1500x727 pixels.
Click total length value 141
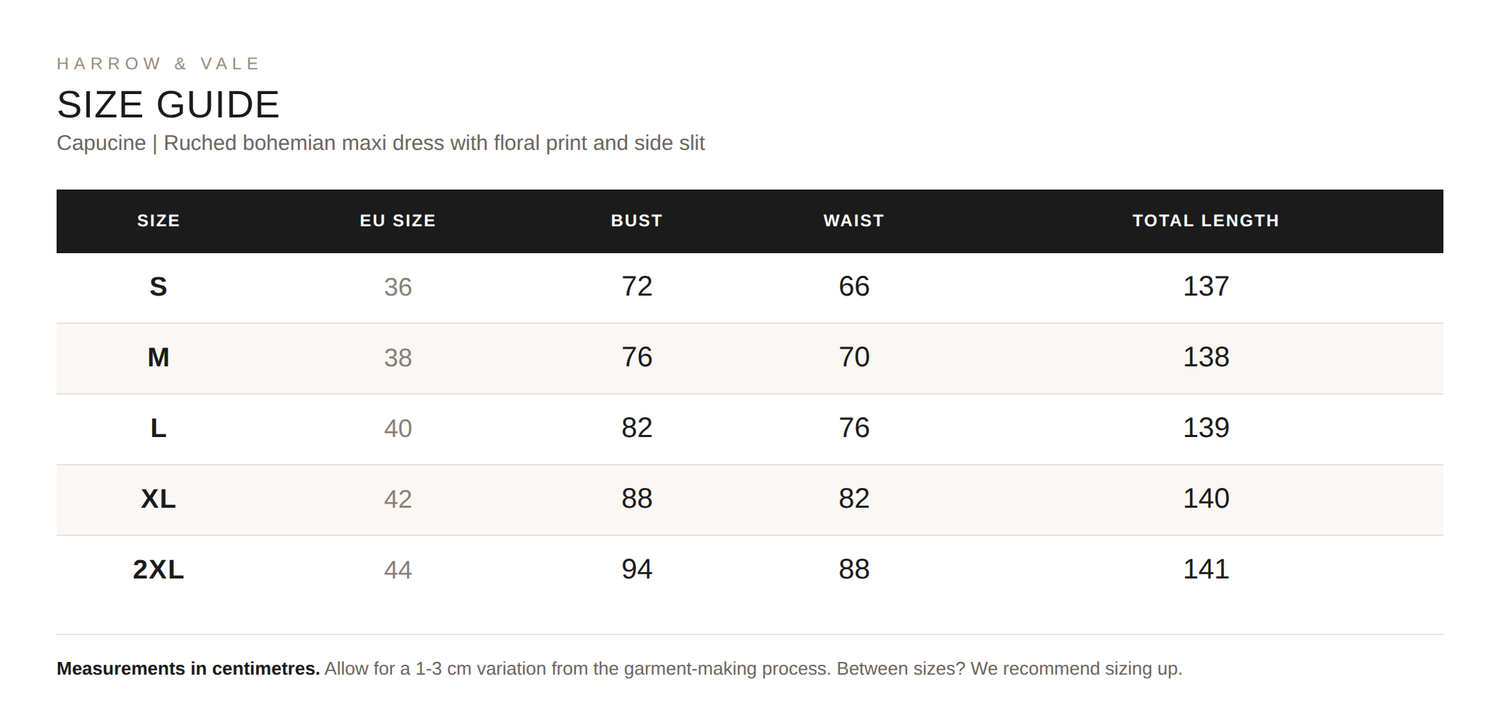coord(1206,569)
